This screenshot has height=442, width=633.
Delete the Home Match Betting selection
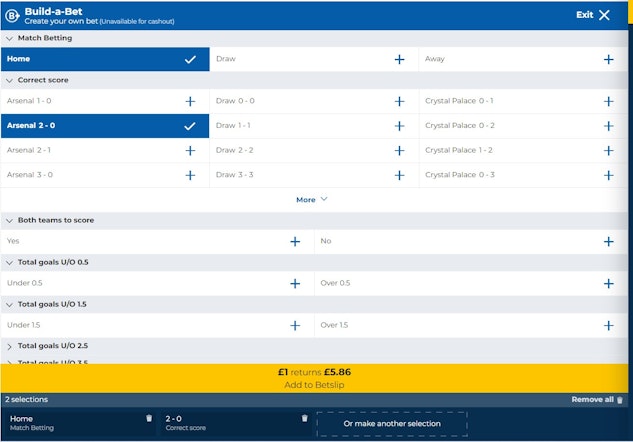point(149,418)
